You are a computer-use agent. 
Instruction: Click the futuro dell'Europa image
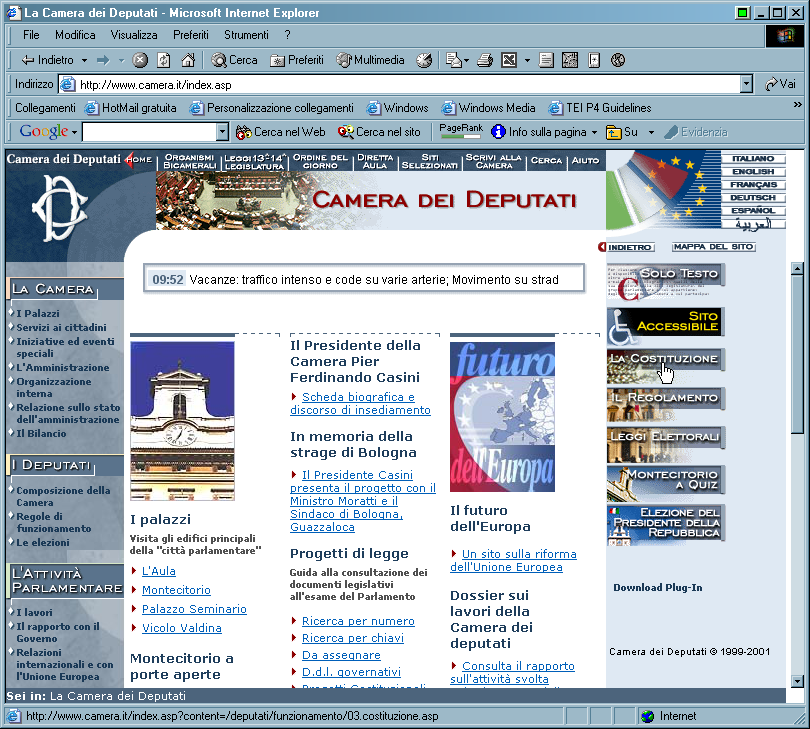[x=502, y=417]
